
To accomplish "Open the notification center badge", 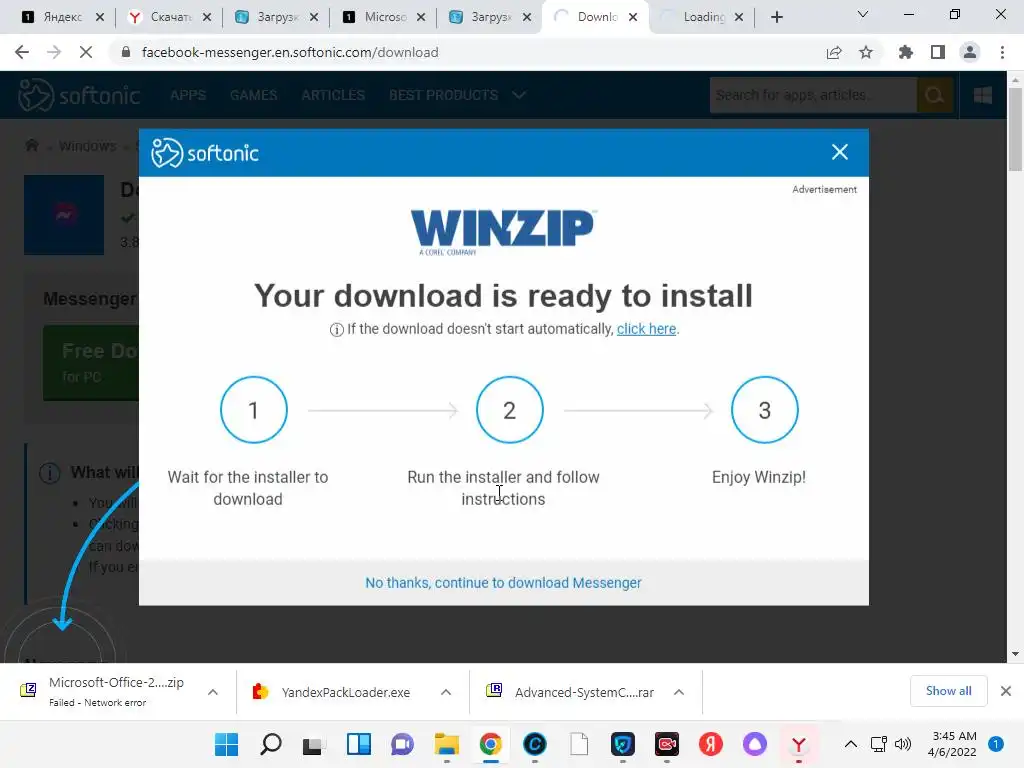I will (996, 744).
